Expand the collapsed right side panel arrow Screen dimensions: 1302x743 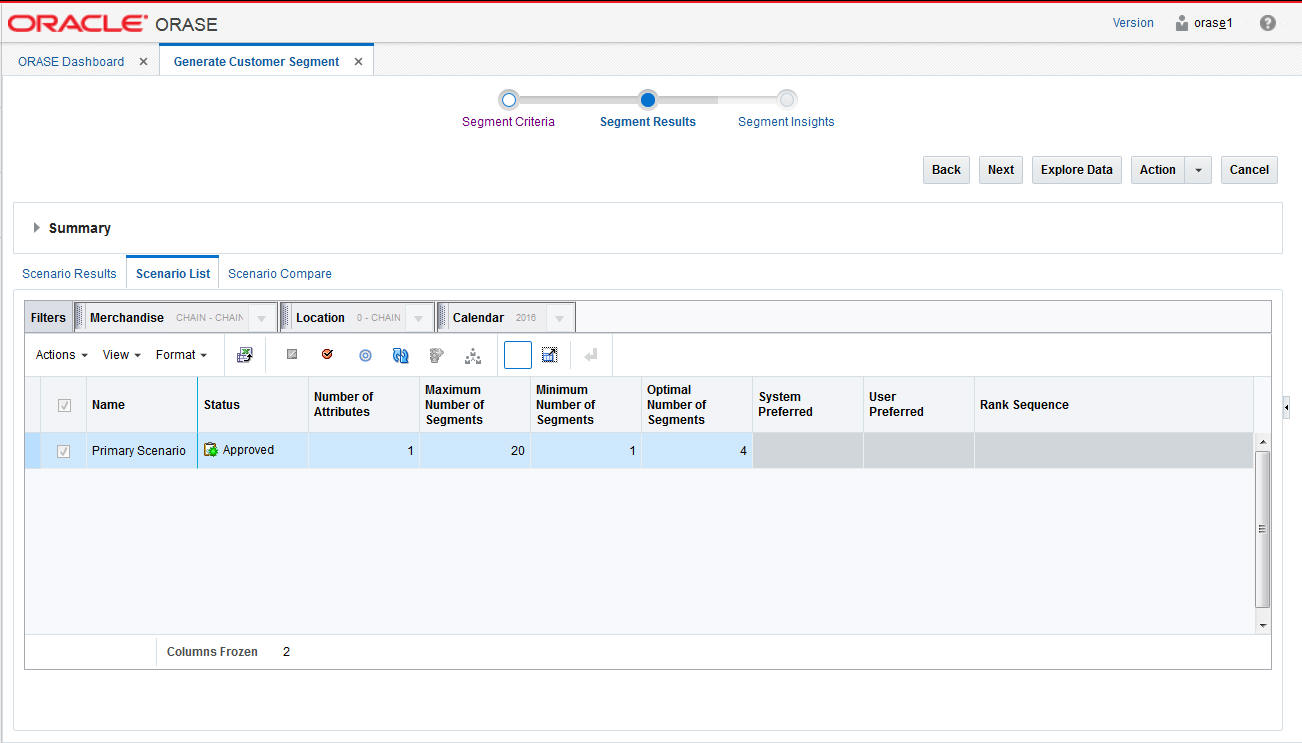pos(1286,407)
